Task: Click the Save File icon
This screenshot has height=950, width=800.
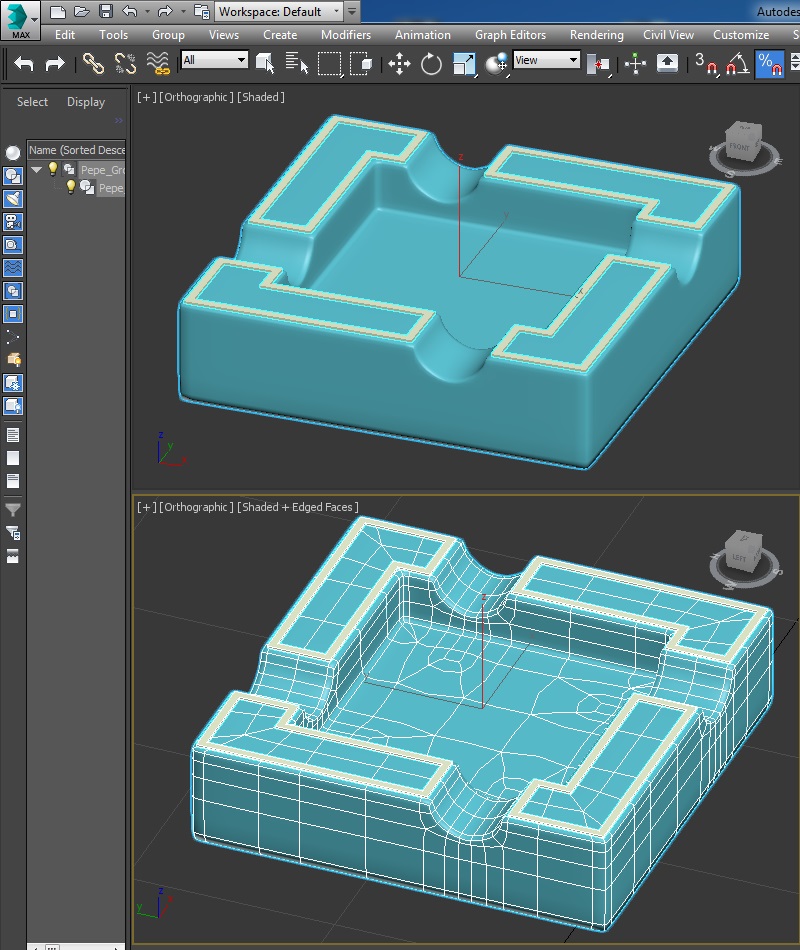Action: [x=105, y=12]
